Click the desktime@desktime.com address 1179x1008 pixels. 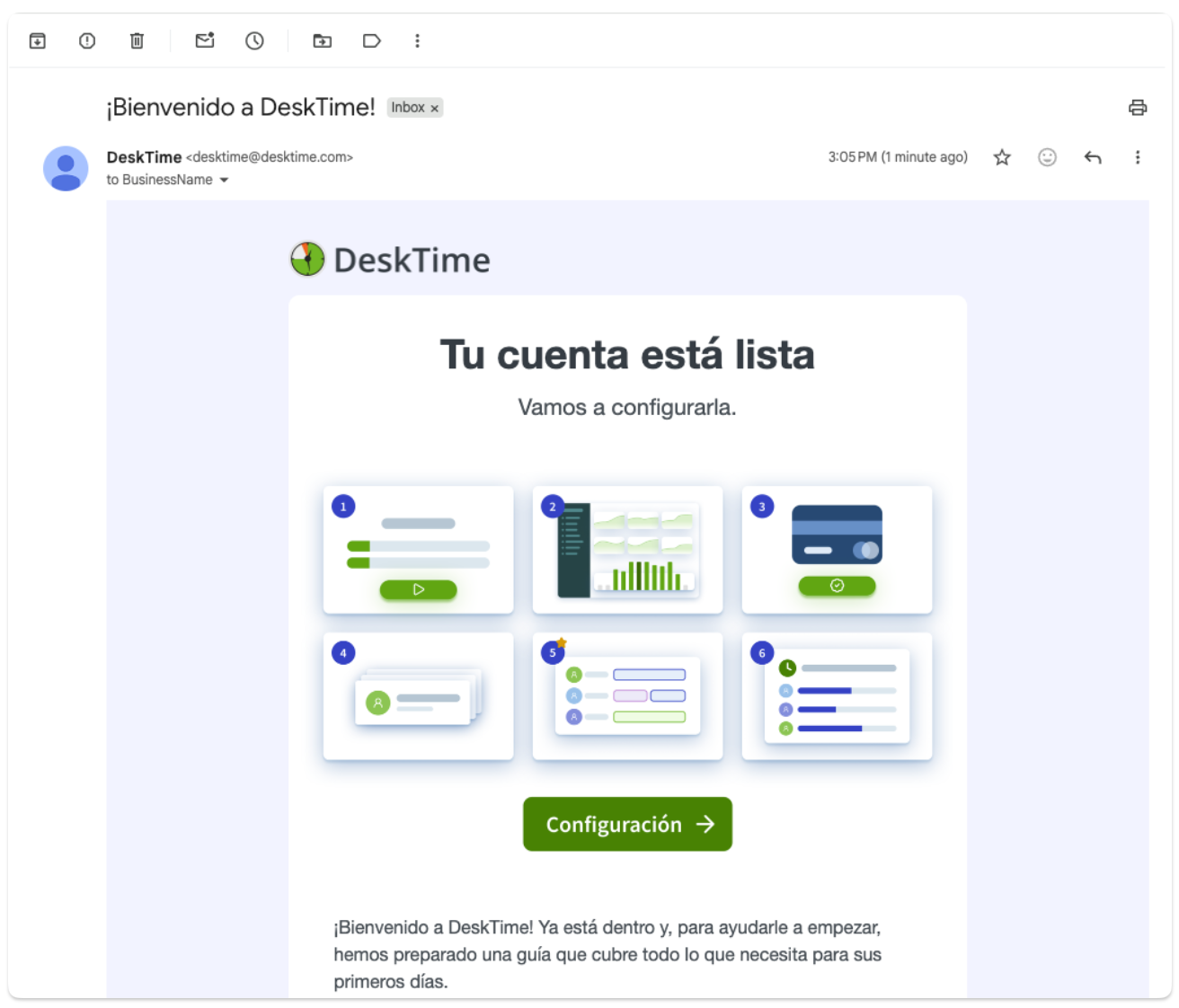coord(270,157)
